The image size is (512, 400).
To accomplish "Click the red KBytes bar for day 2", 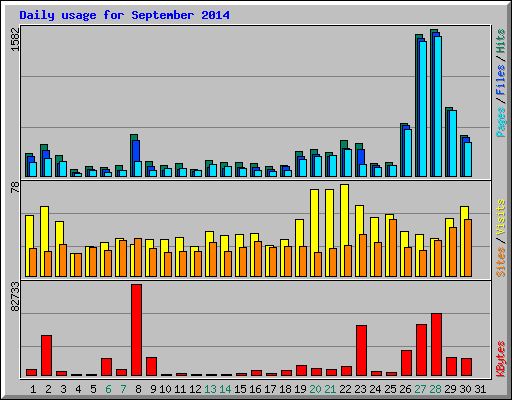I will (46, 355).
